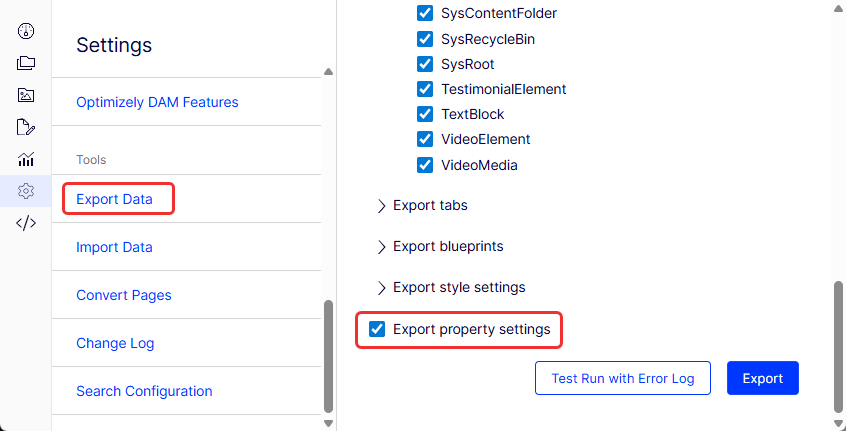Open the analytics chart icon

click(x=26, y=159)
